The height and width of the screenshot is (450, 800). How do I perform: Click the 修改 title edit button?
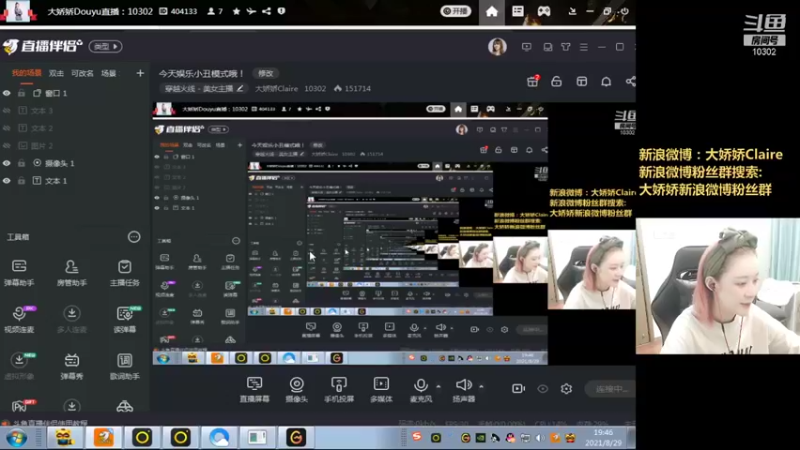pyautogui.click(x=266, y=73)
